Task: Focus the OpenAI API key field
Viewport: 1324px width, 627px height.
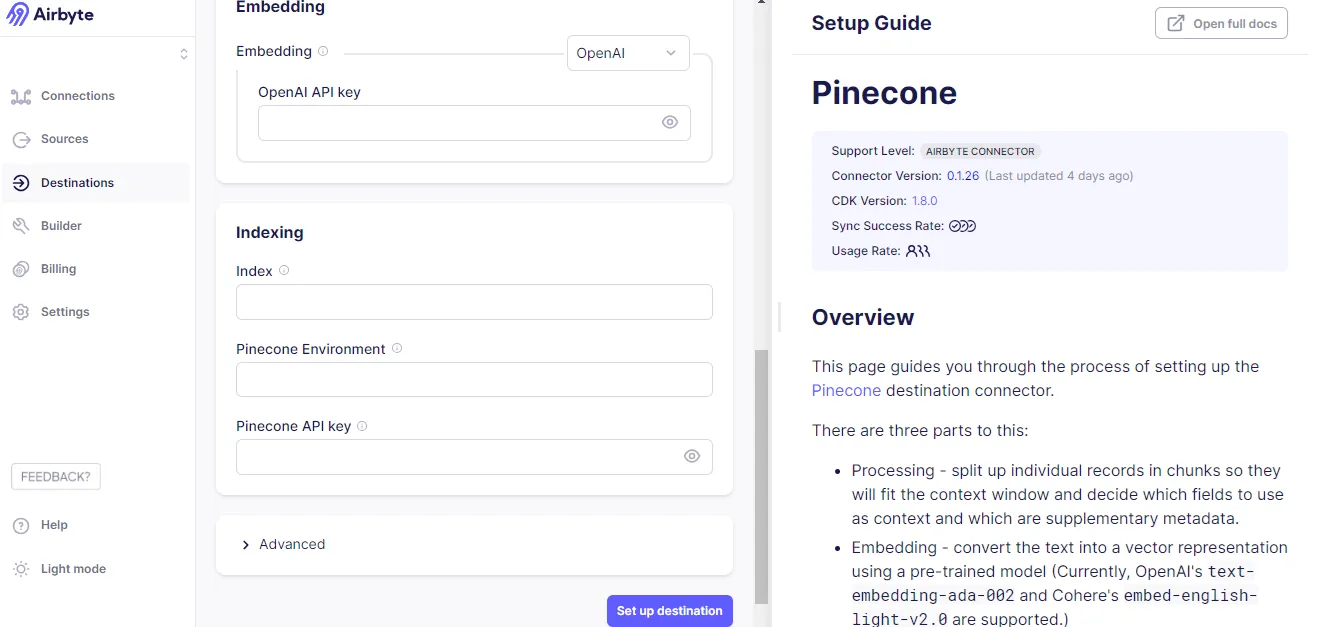Action: (x=474, y=123)
